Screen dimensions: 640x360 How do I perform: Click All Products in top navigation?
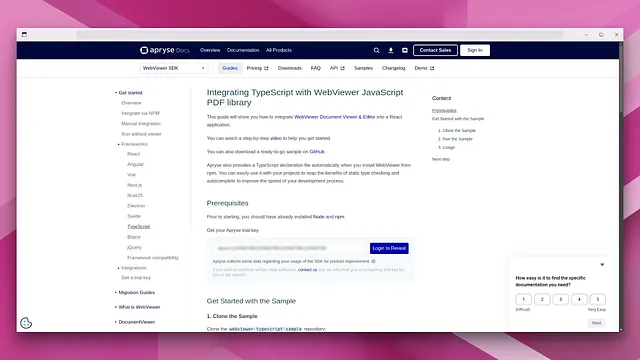279,50
